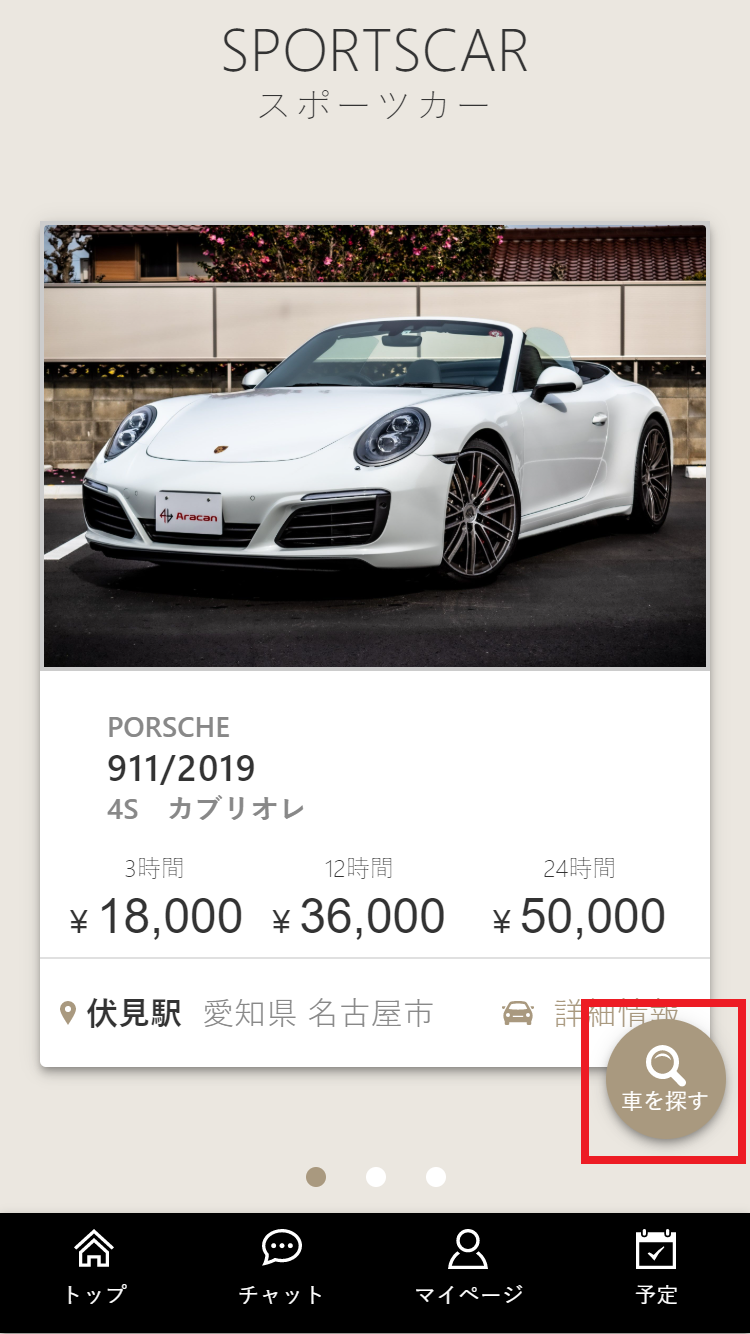Open チャット via the speech bubble icon
Image resolution: width=750 pixels, height=1334 pixels.
tap(282, 1249)
